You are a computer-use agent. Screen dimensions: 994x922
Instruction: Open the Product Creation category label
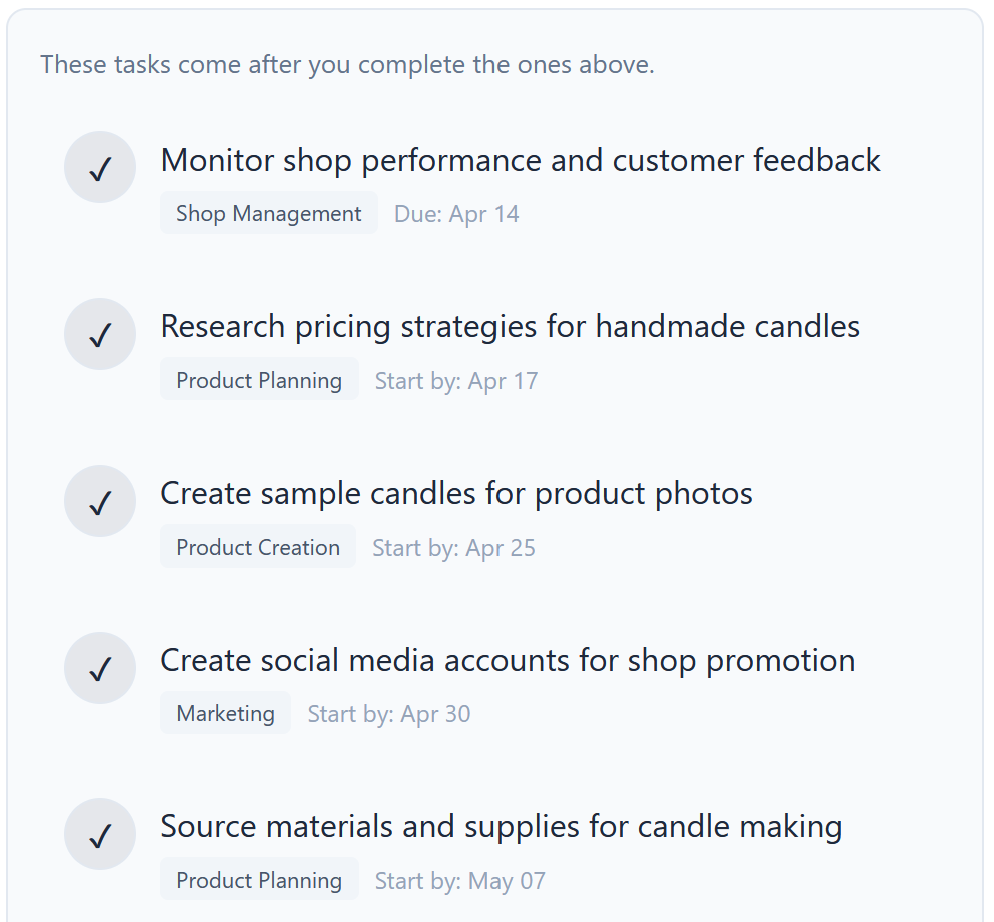(x=258, y=547)
